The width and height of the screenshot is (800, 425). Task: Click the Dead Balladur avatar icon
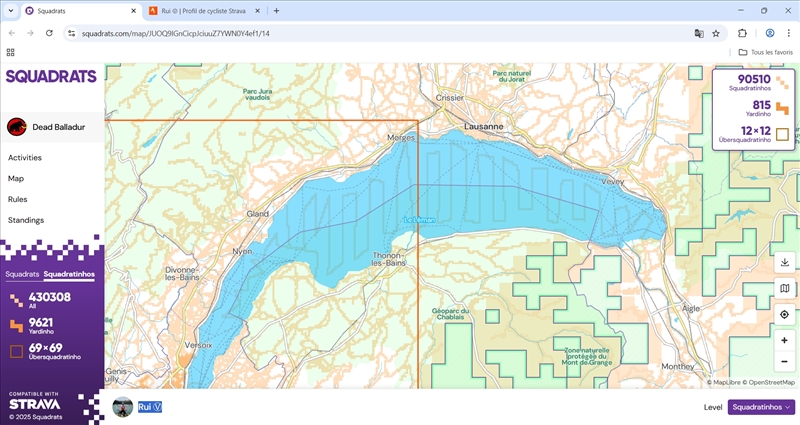[x=16, y=127]
